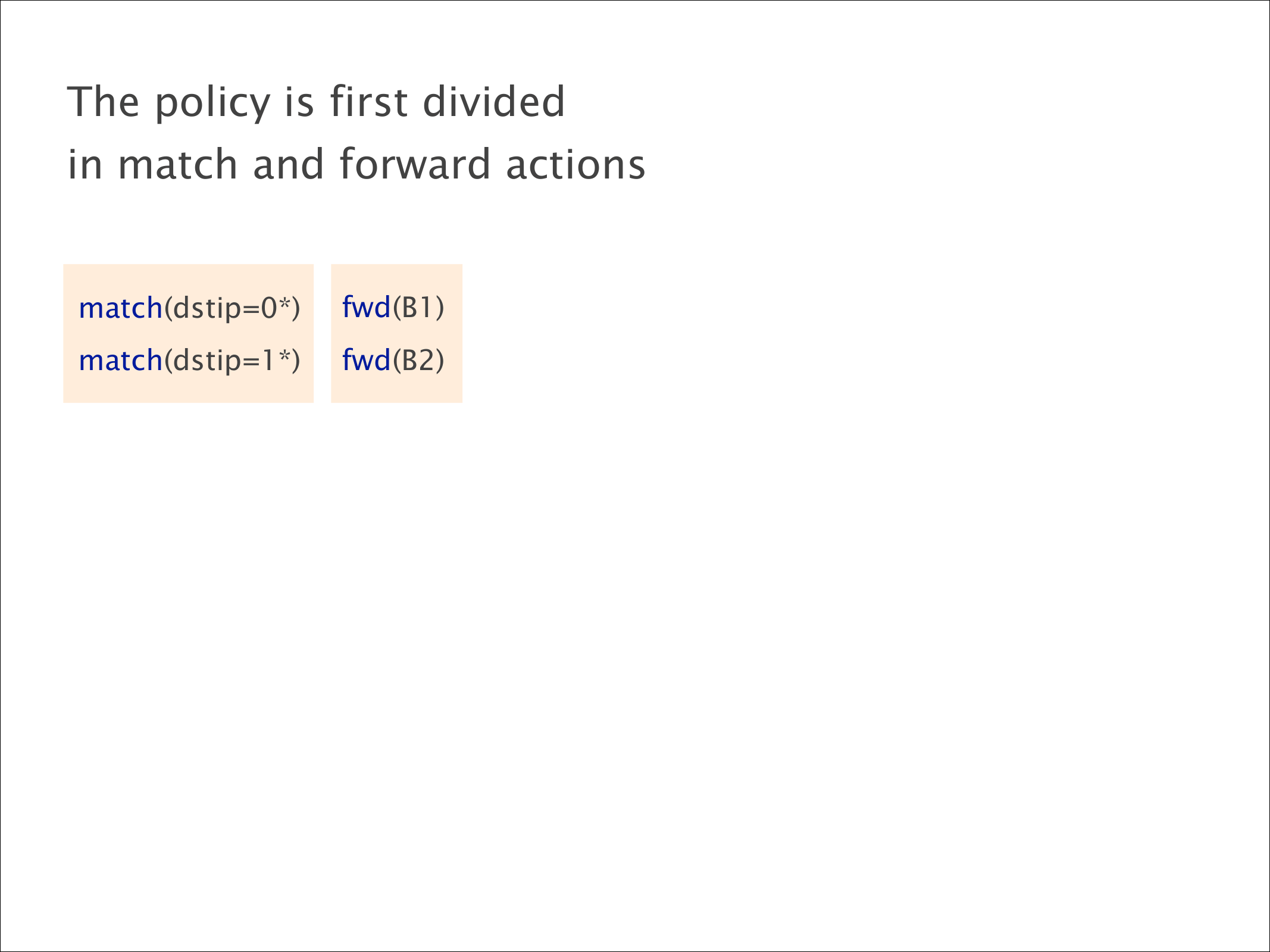Viewport: 1270px width, 952px height.
Task: Click the "B2" forward target
Action: (418, 361)
